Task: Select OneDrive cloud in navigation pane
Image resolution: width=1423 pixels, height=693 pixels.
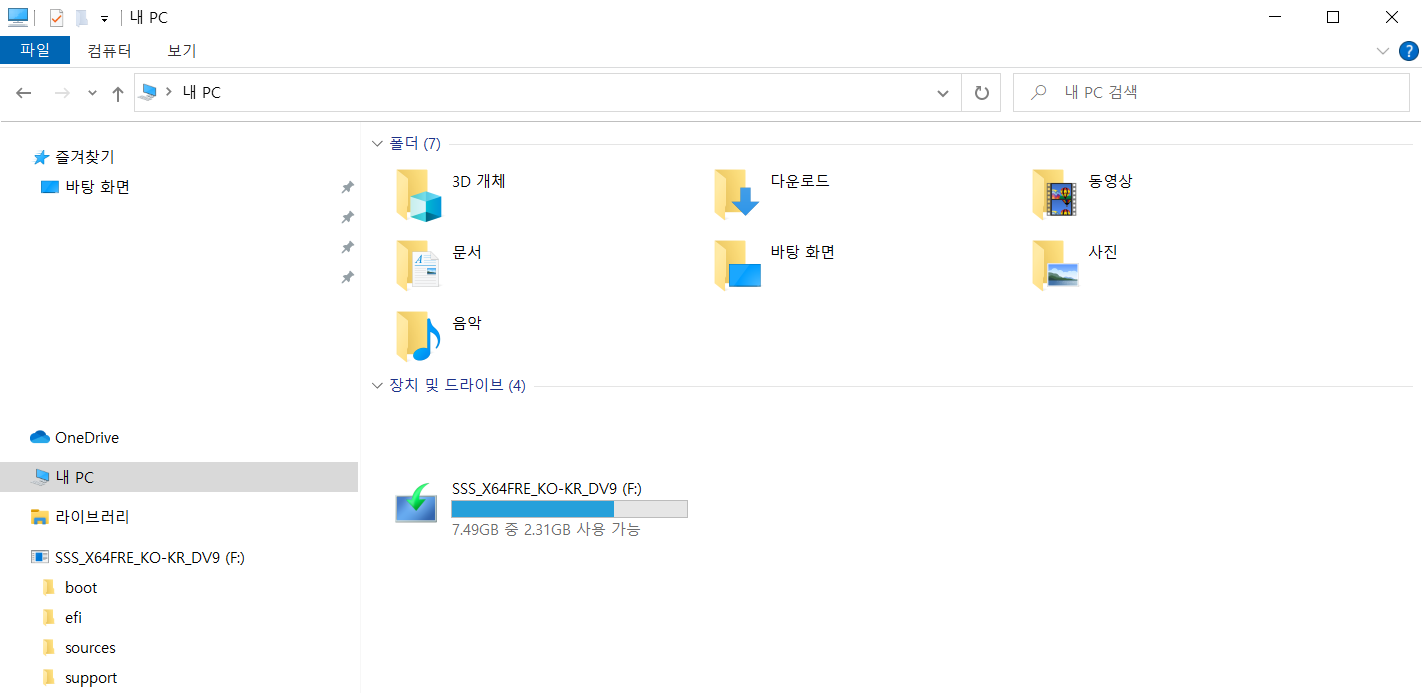Action: (x=75, y=437)
